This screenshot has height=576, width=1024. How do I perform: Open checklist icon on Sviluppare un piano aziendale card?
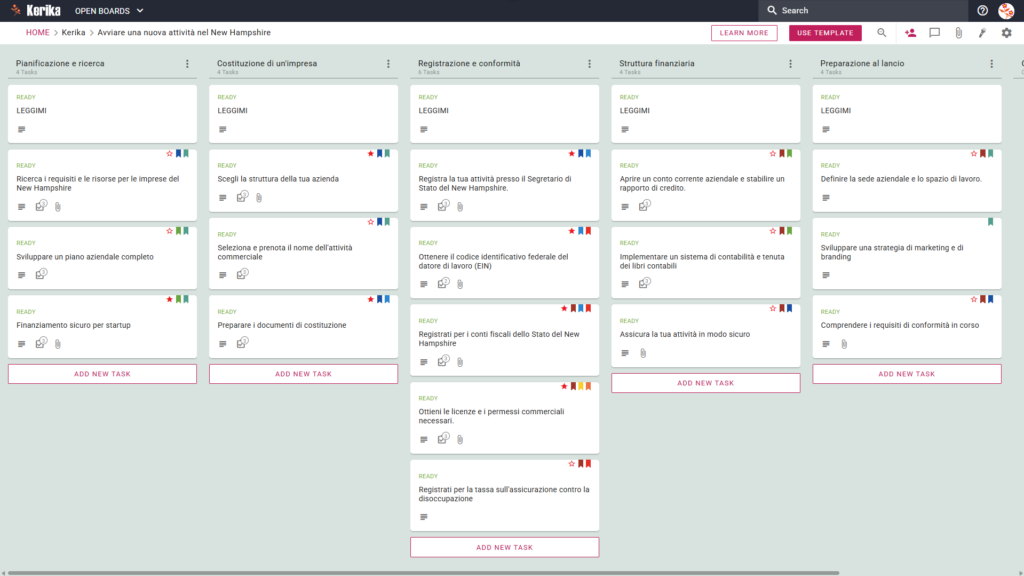click(41, 274)
